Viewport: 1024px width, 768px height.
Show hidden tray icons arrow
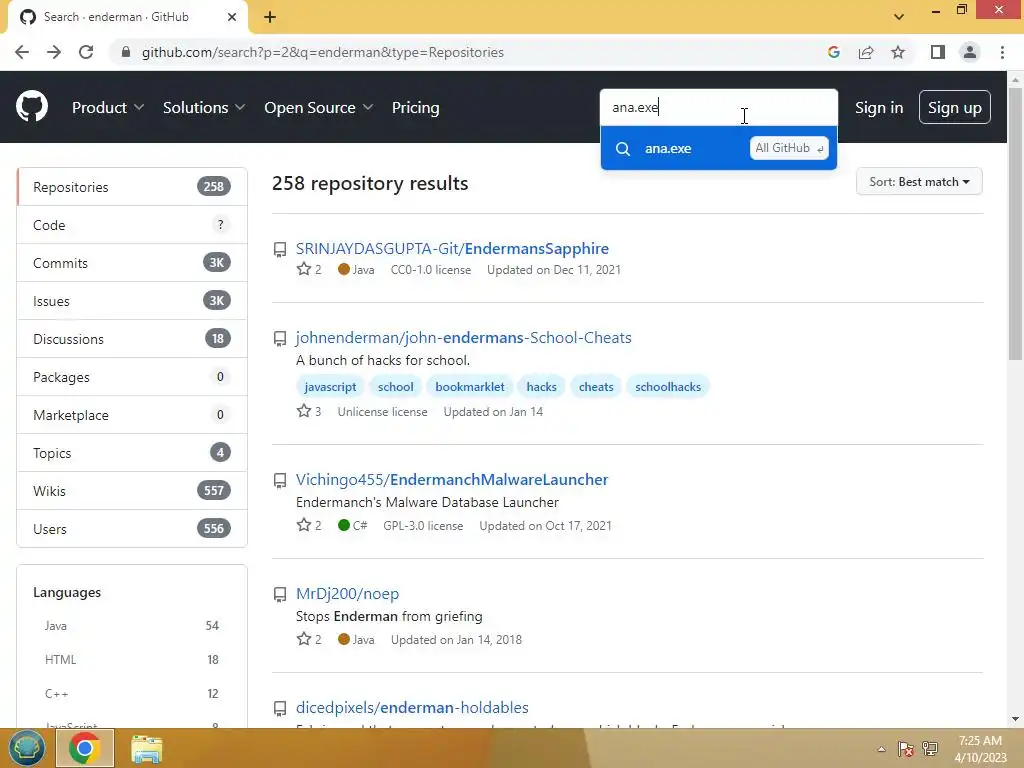point(881,749)
